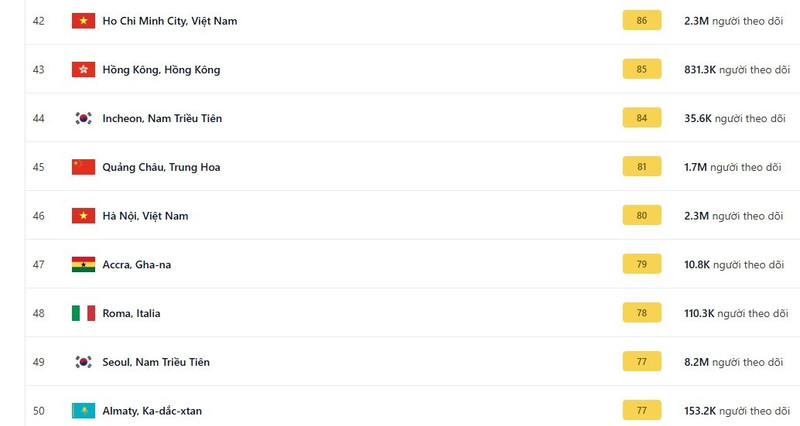This screenshot has height=426, width=800.
Task: Open the Seoul, Nam Triều Tiên entry
Action: pyautogui.click(x=155, y=362)
